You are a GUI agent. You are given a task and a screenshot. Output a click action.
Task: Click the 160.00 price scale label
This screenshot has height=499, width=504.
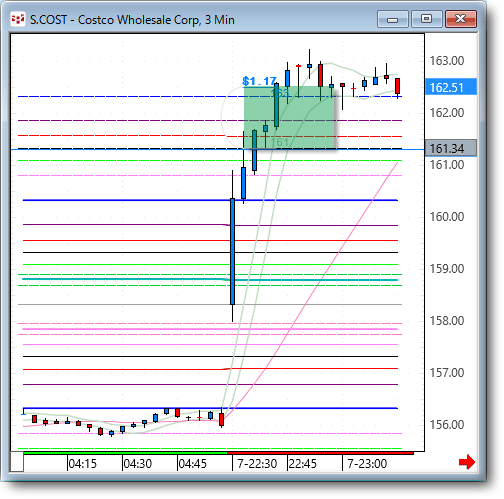pyautogui.click(x=447, y=217)
